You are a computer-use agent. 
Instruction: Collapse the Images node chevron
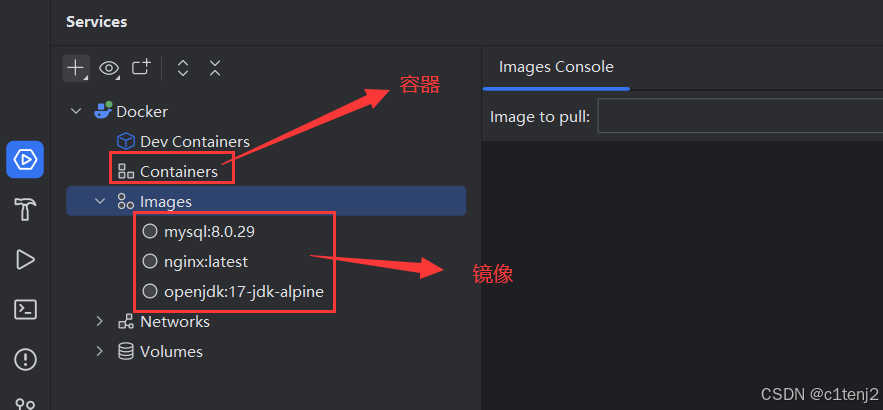click(100, 200)
